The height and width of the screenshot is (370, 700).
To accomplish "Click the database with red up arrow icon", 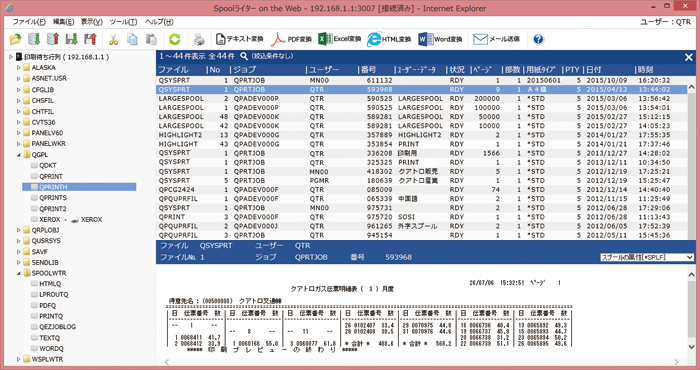I will click(53, 39).
